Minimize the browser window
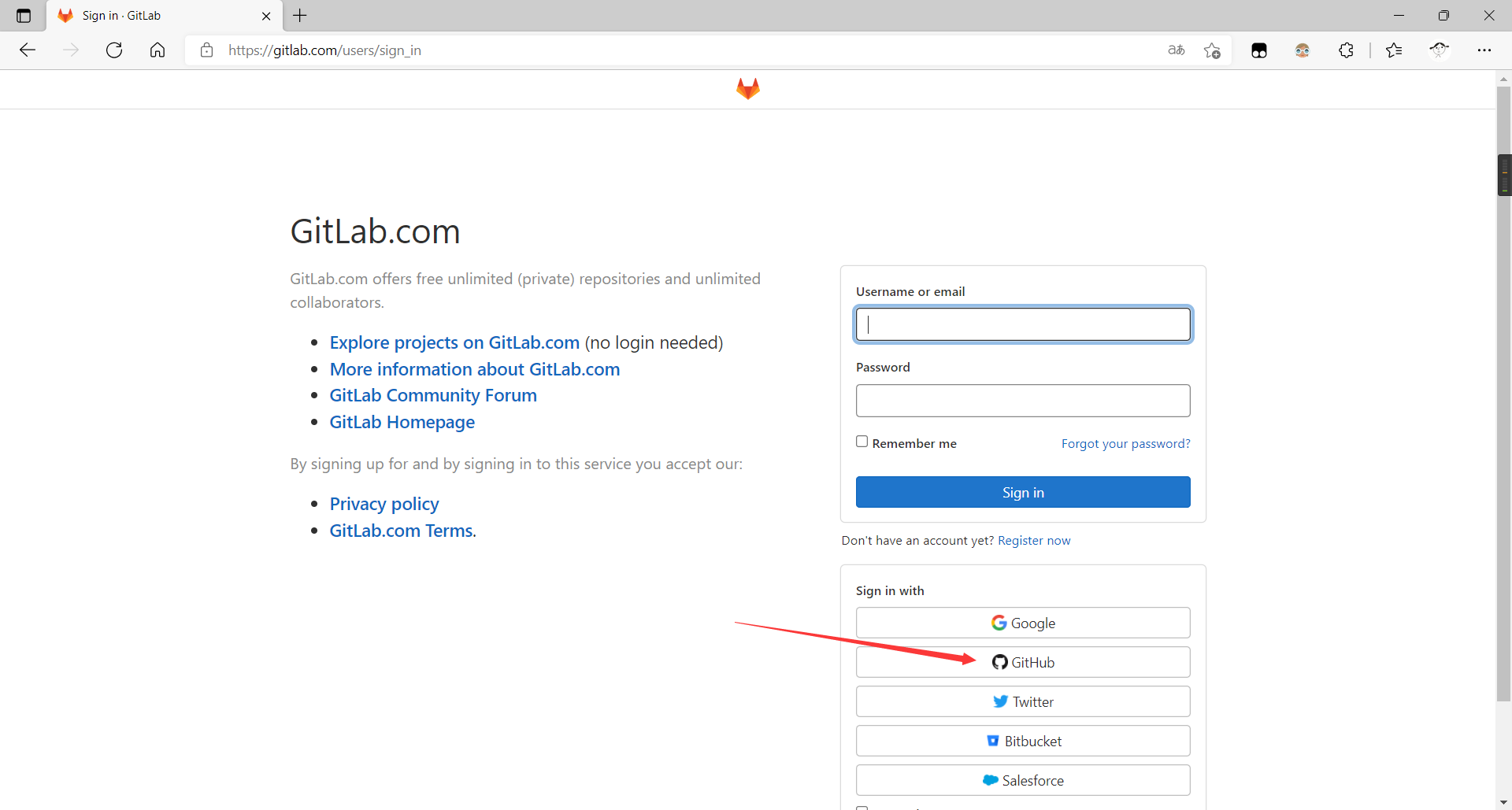 (x=1399, y=16)
